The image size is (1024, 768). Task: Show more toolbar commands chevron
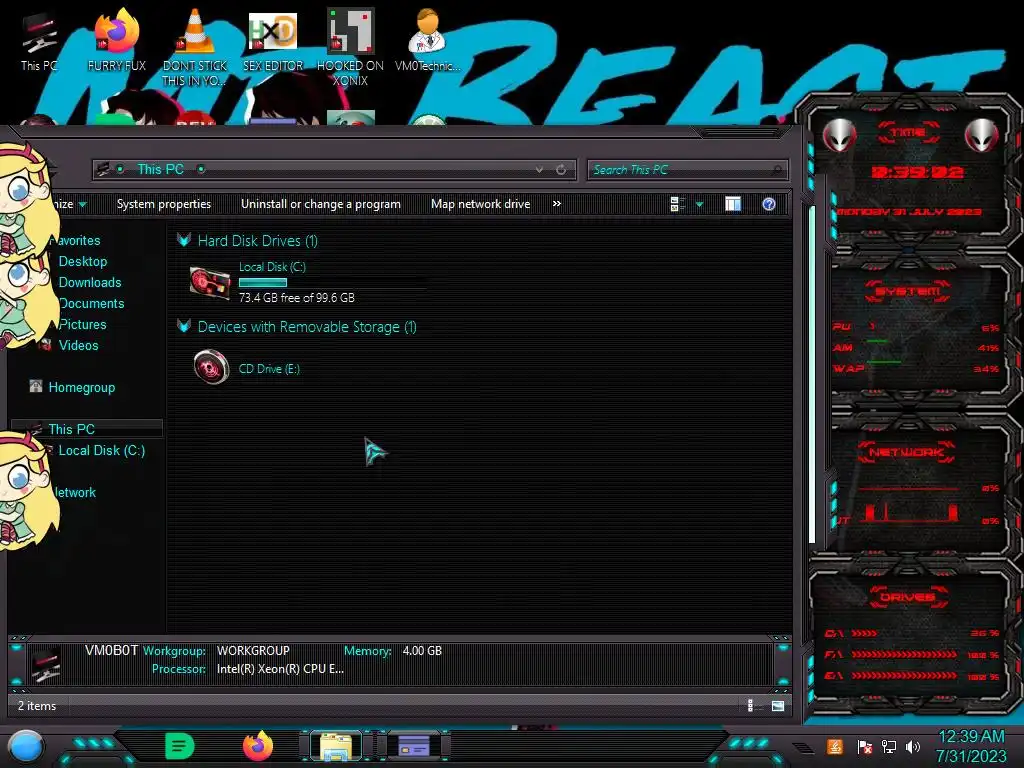point(556,204)
